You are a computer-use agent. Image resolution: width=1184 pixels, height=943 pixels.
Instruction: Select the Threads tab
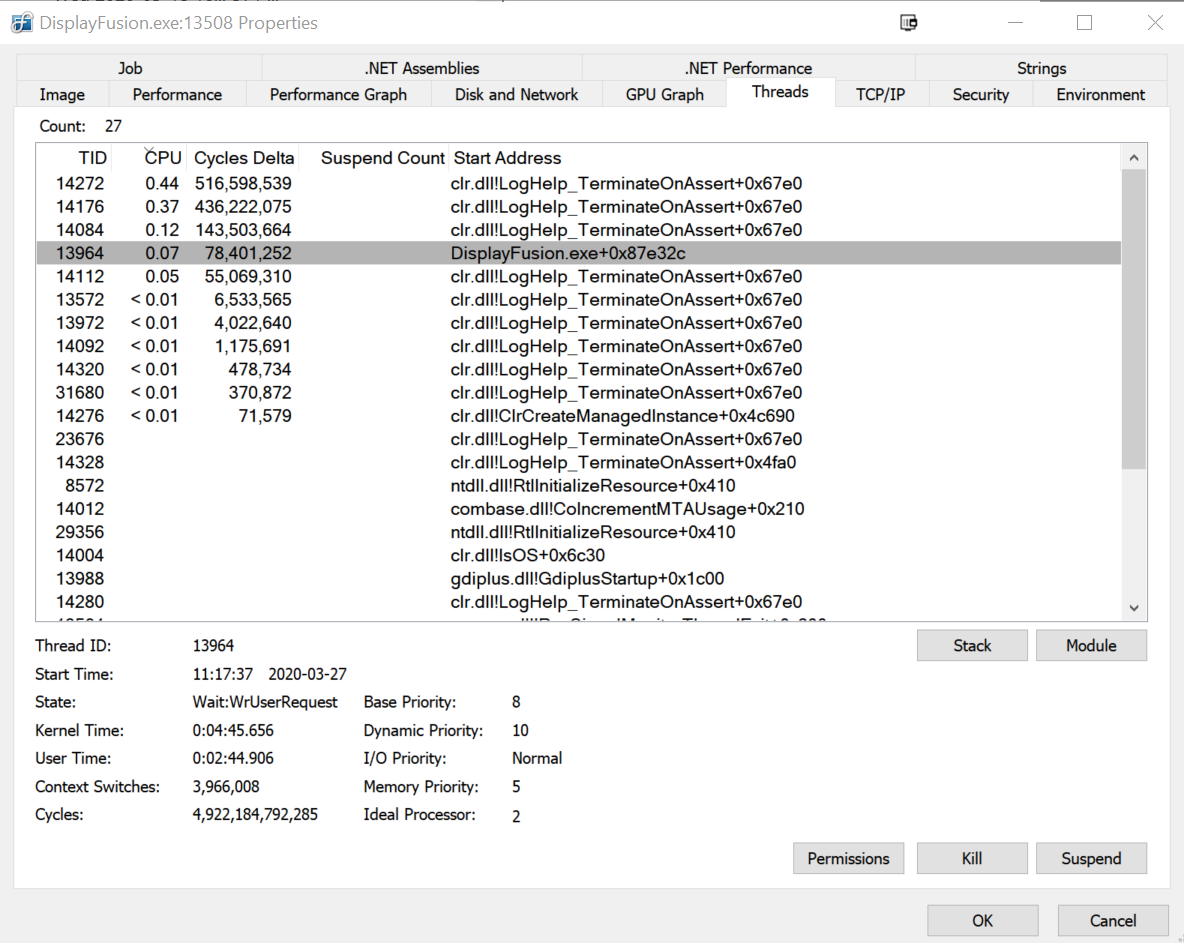(x=780, y=92)
